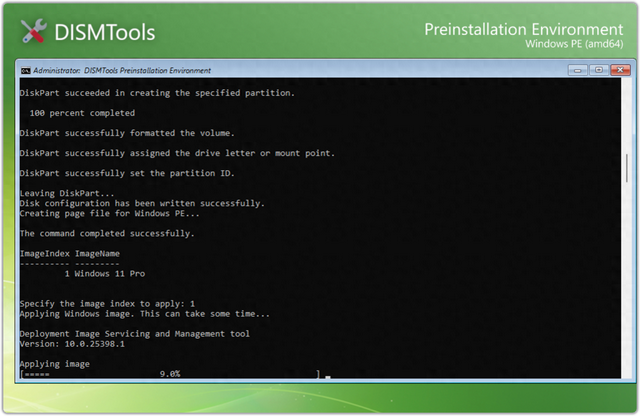Click 'DiskPart successfully formatted the volume.' line

(x=127, y=133)
